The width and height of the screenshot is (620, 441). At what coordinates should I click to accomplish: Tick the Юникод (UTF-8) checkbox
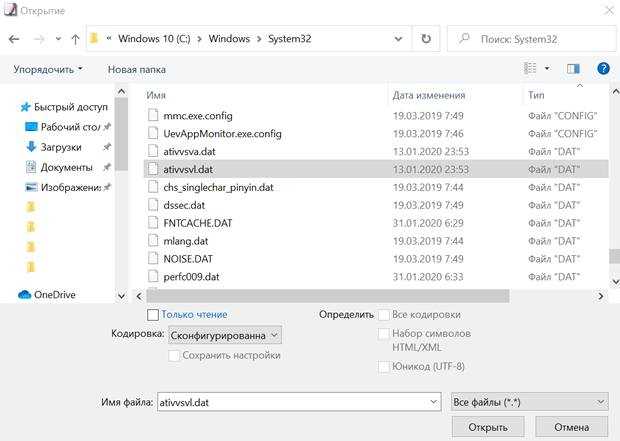click(384, 367)
